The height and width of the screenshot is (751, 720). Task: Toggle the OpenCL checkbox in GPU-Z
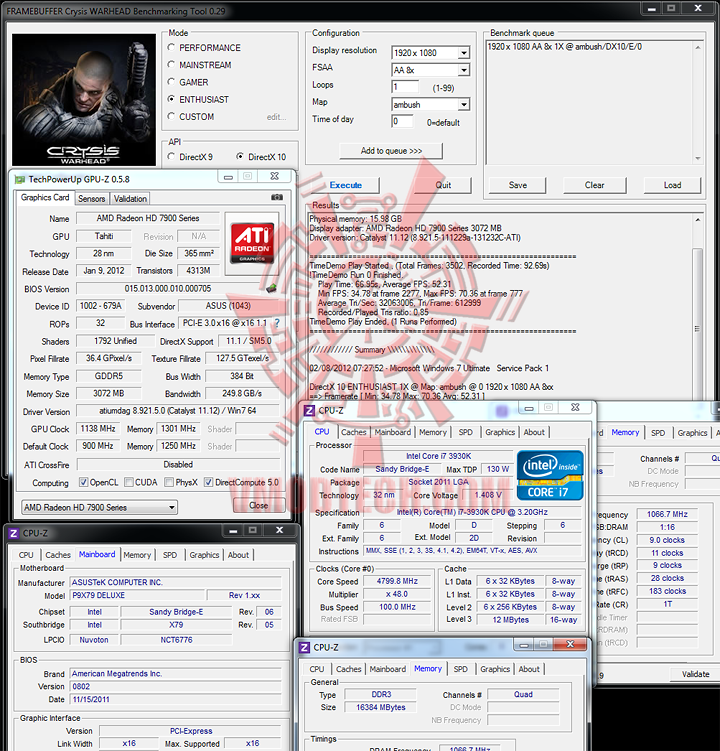[x=83, y=482]
